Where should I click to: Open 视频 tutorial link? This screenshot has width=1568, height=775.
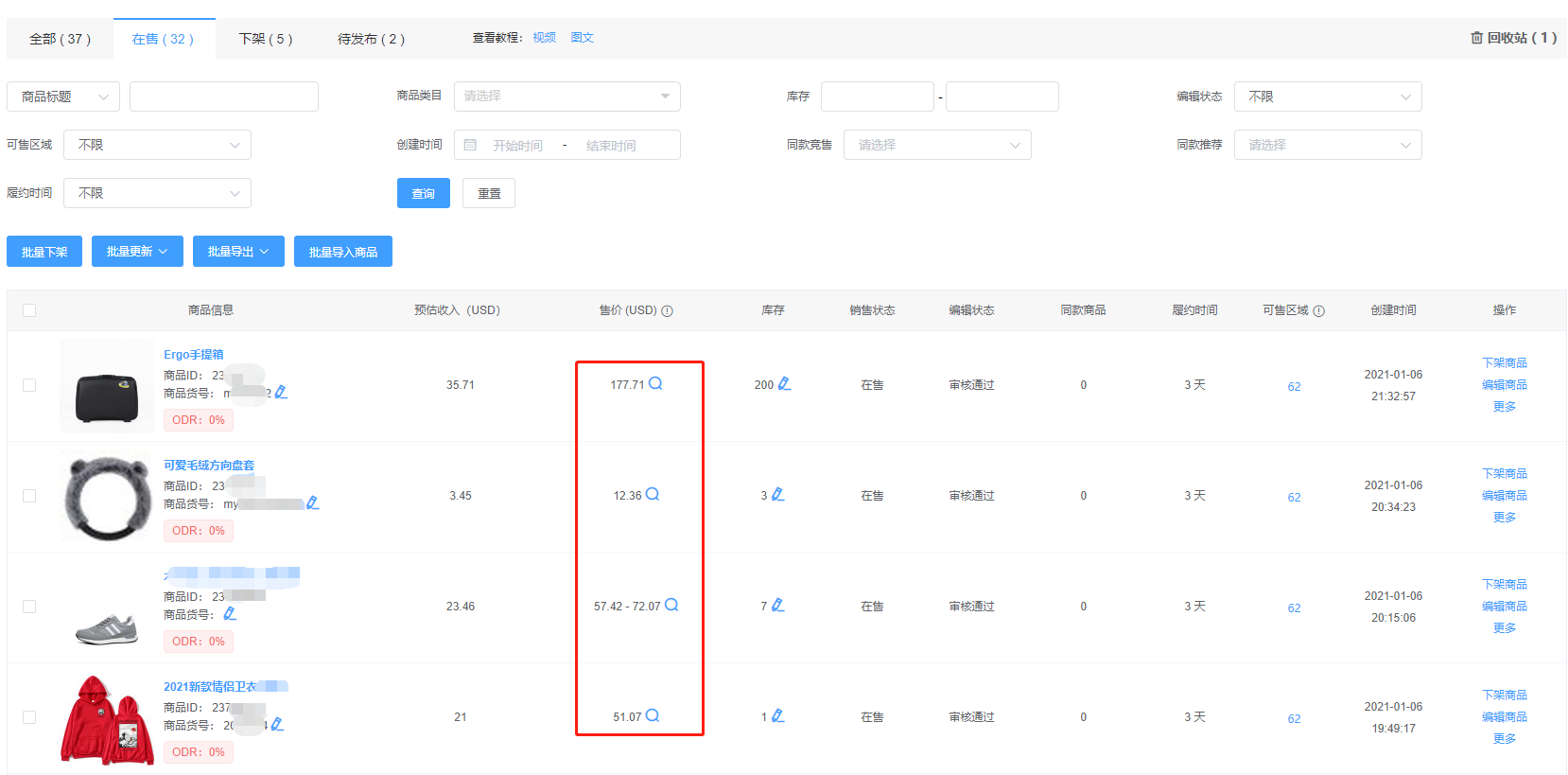(544, 38)
